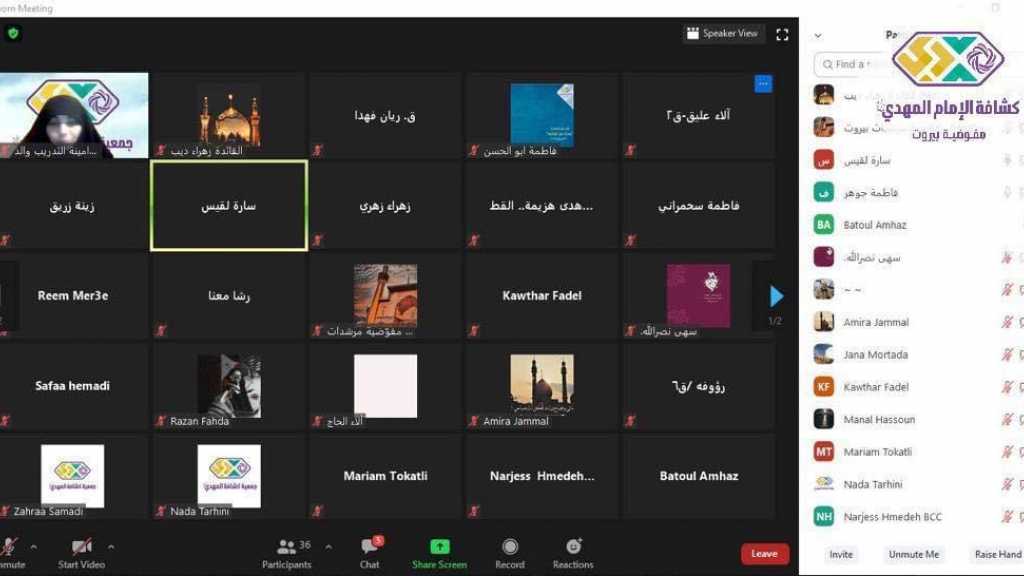The image size is (1024, 576).
Task: Toggle Start Video camera on
Action: click(82, 547)
